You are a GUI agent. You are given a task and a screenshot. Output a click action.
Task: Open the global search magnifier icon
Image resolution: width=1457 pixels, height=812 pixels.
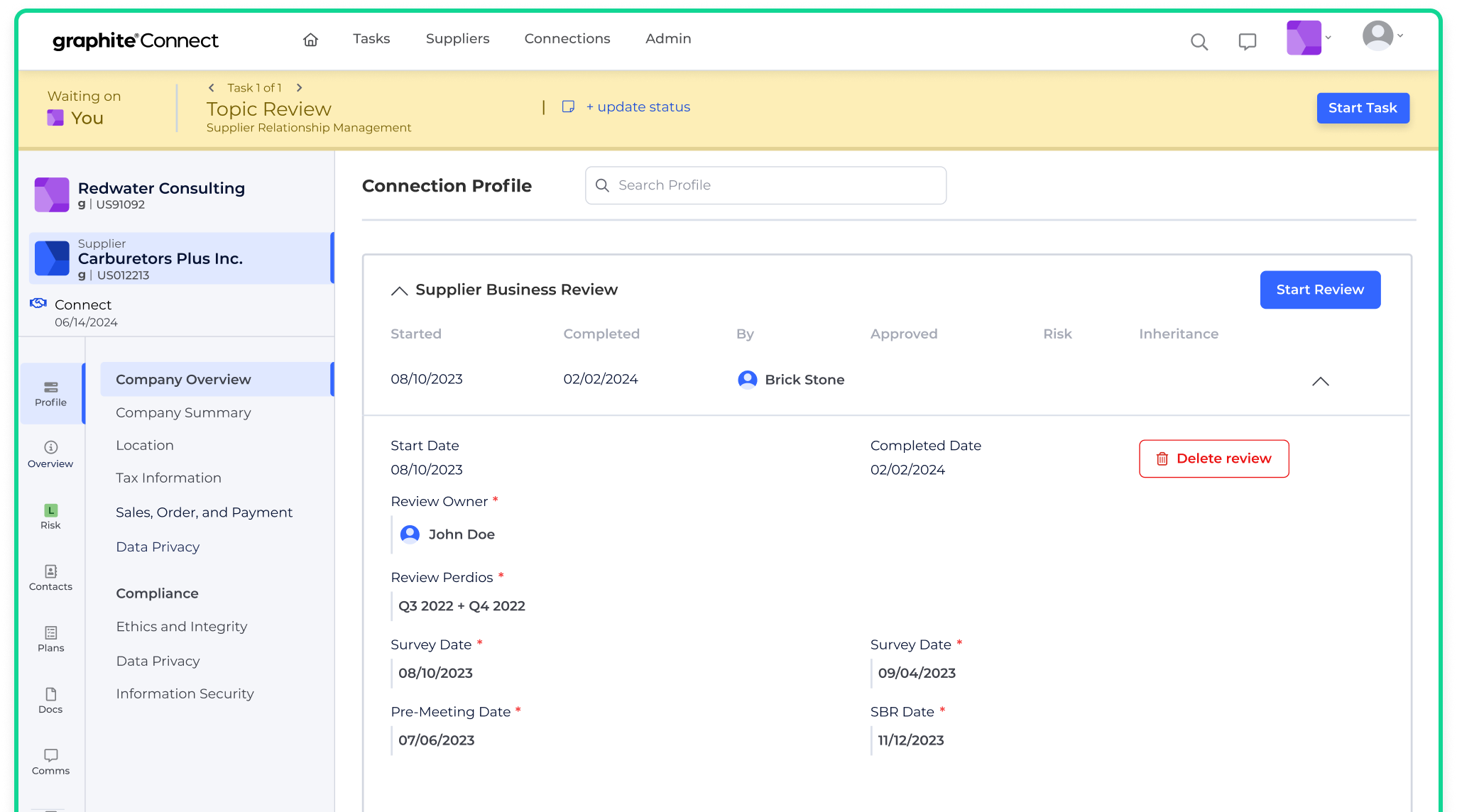point(1199,42)
